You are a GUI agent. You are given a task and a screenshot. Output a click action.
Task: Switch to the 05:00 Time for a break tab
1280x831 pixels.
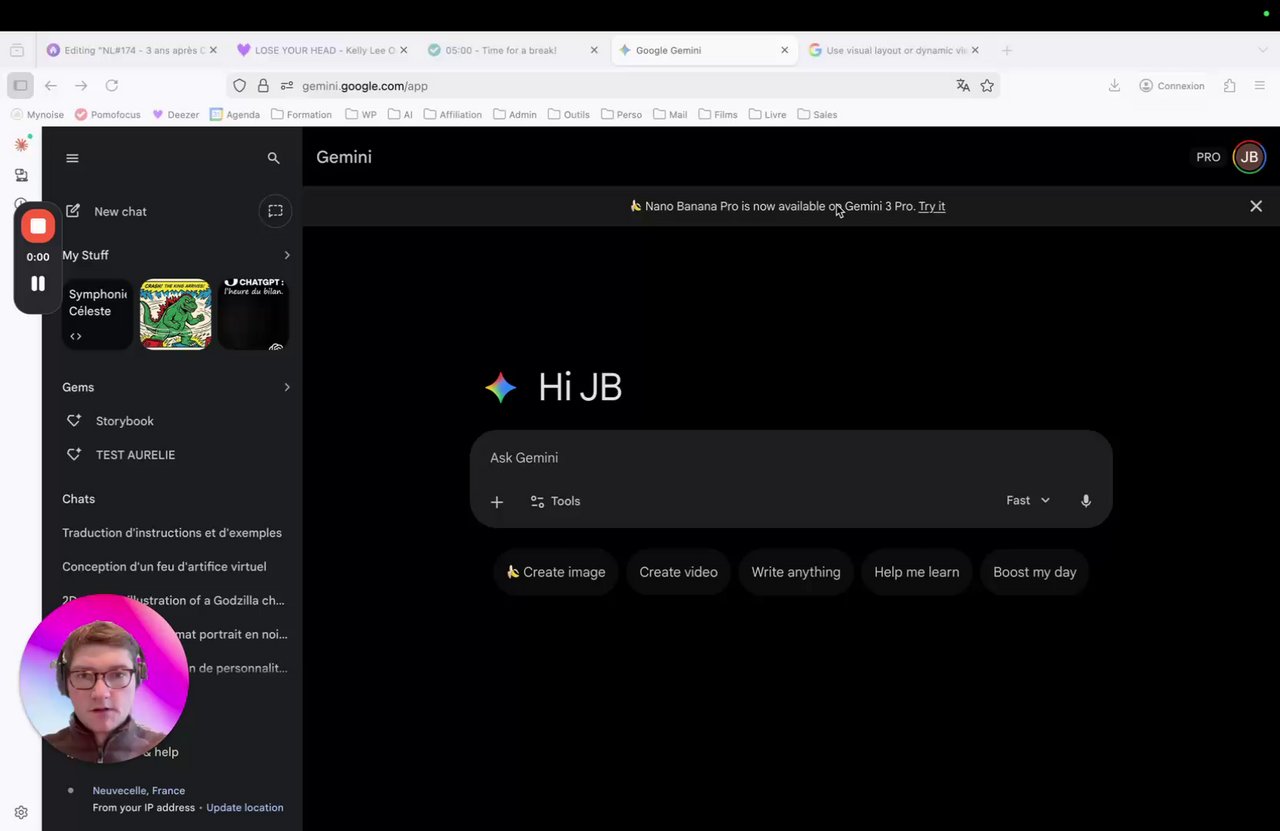click(x=512, y=50)
